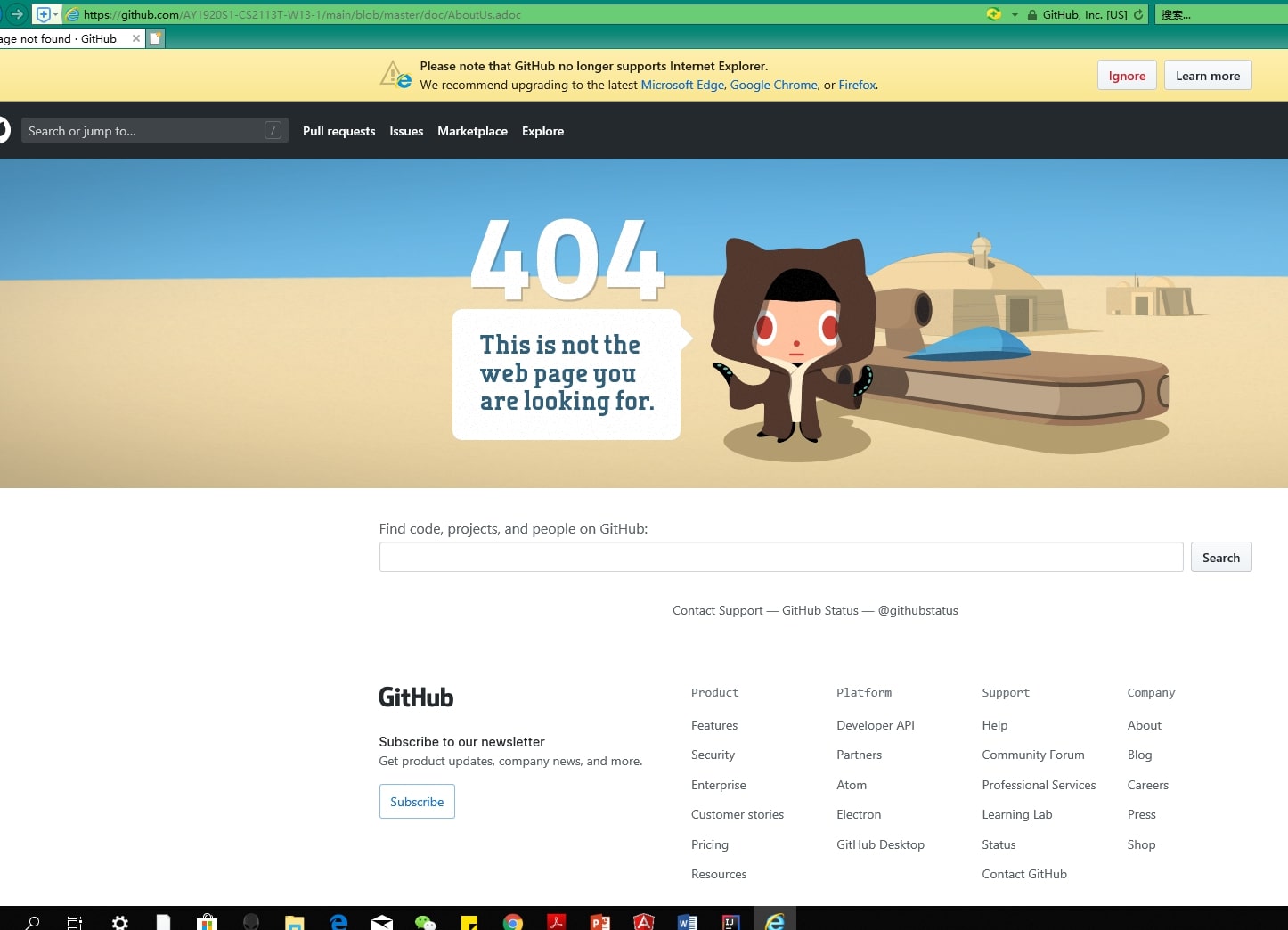
Task: Open the Careers footer link
Action: click(x=1147, y=785)
